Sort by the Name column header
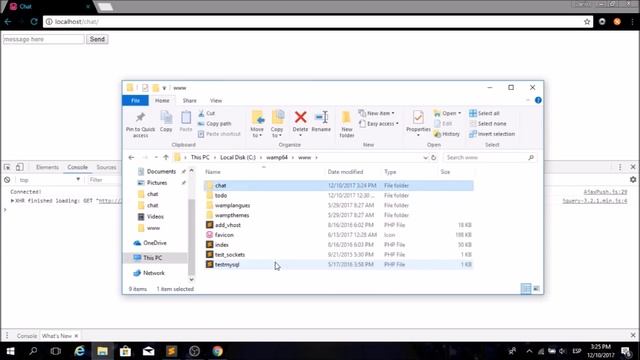Image resolution: width=640 pixels, height=360 pixels. 213,172
